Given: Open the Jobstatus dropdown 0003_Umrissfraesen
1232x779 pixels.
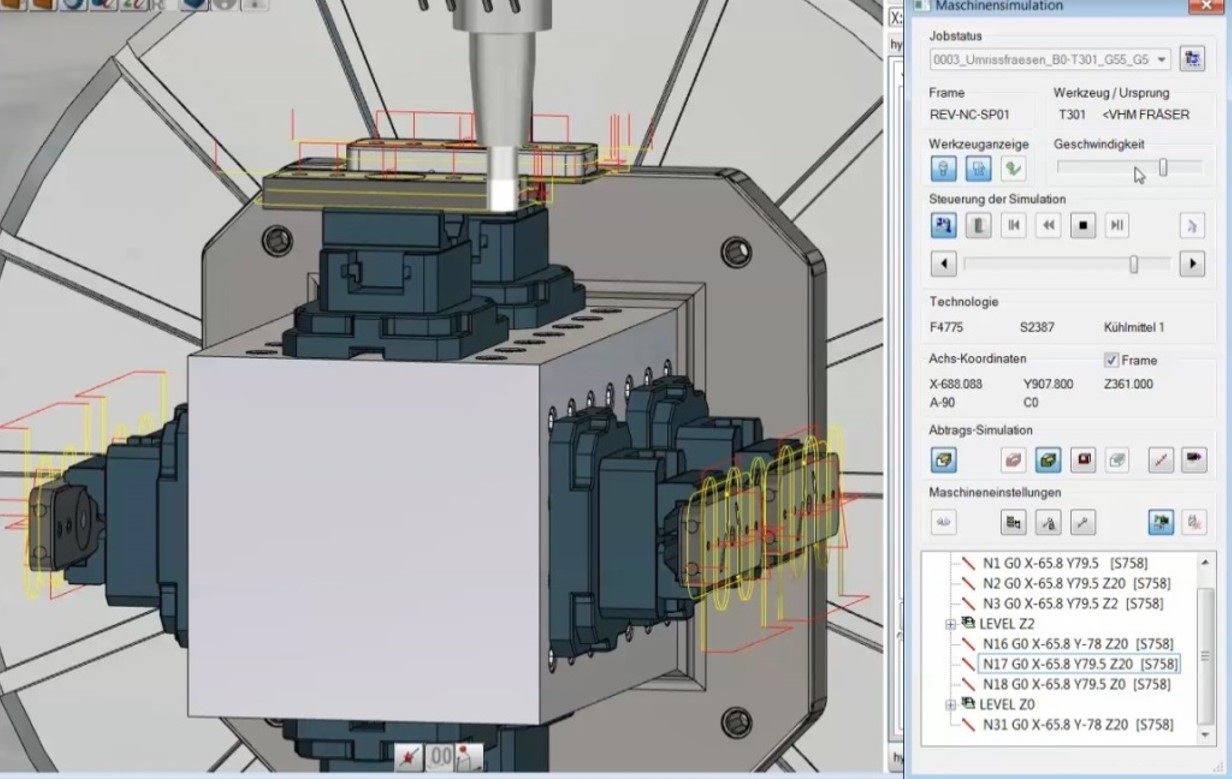Looking at the screenshot, I should coord(1050,59).
